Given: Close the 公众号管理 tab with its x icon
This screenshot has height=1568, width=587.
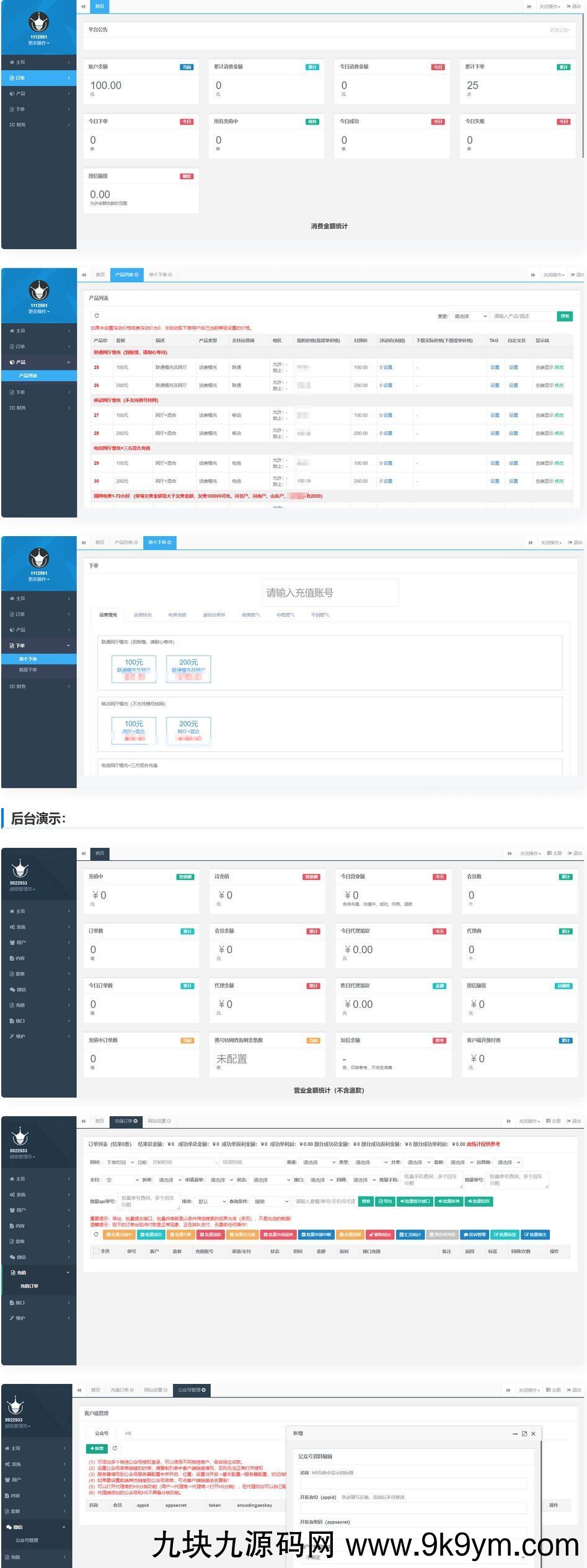Looking at the screenshot, I should coord(204,1390).
